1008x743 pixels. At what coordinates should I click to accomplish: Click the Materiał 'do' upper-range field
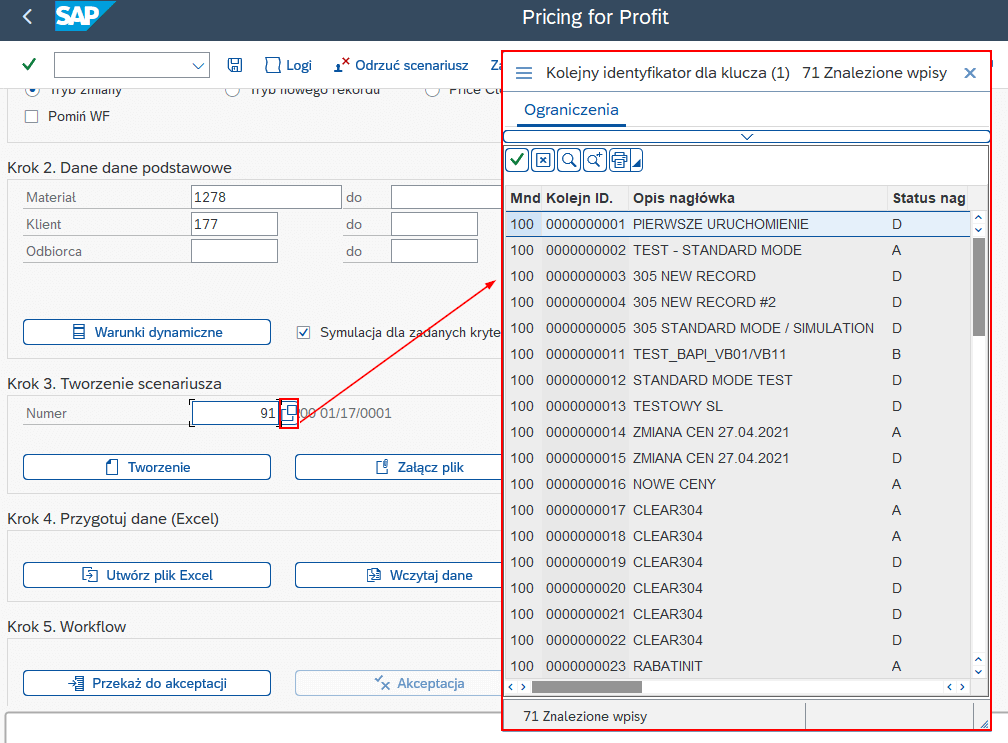[x=446, y=197]
